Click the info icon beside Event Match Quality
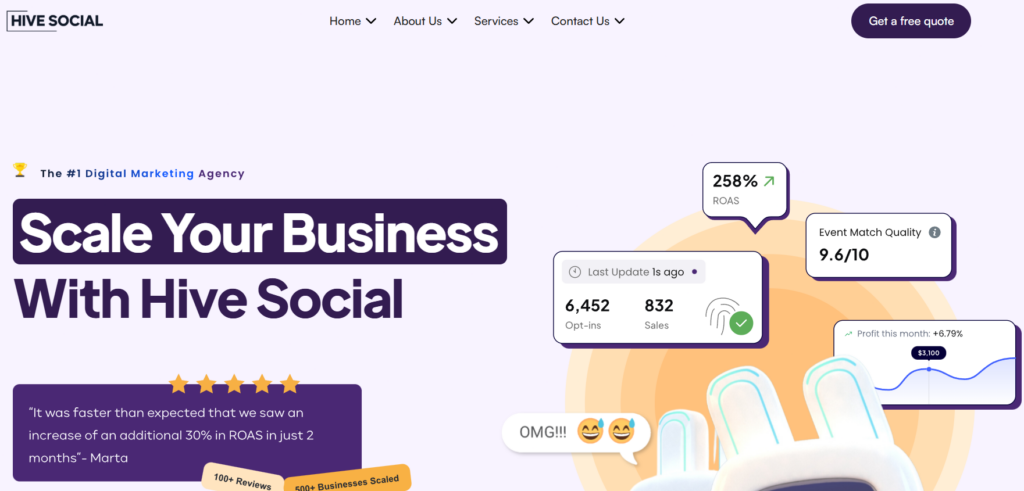This screenshot has width=1024, height=491. point(935,232)
